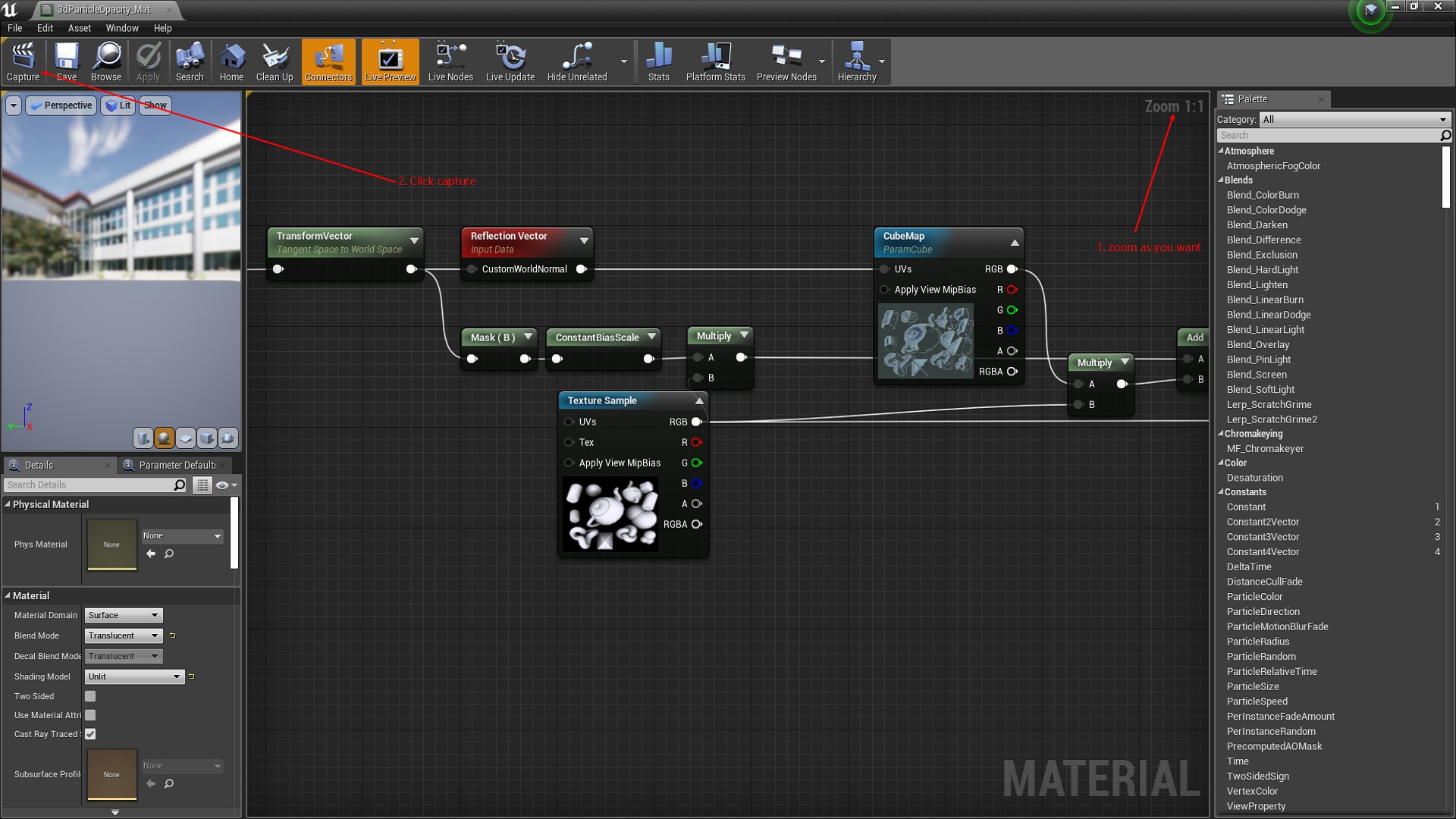Switch to the Parameter Defaults tab
Screen dimensions: 1456x819
(x=175, y=465)
